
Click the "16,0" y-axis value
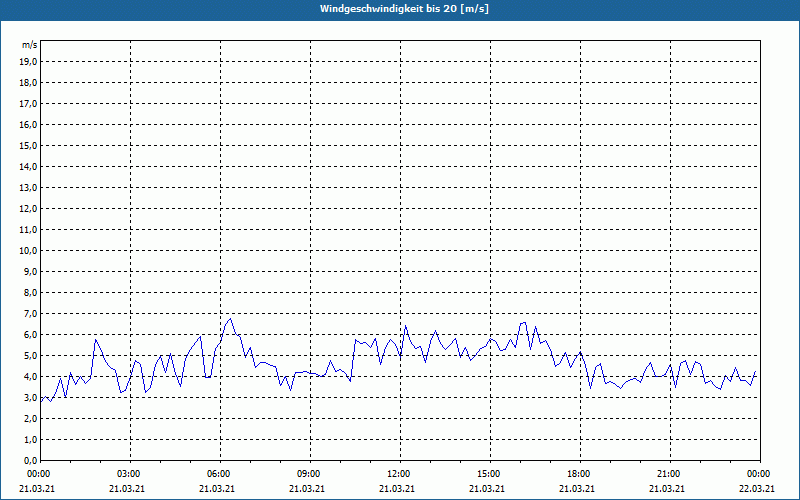pyautogui.click(x=28, y=124)
